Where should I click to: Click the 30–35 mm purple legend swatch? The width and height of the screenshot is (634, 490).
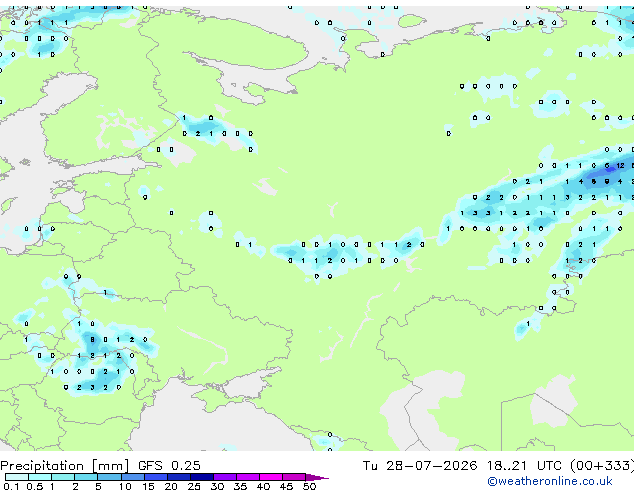(x=224, y=477)
